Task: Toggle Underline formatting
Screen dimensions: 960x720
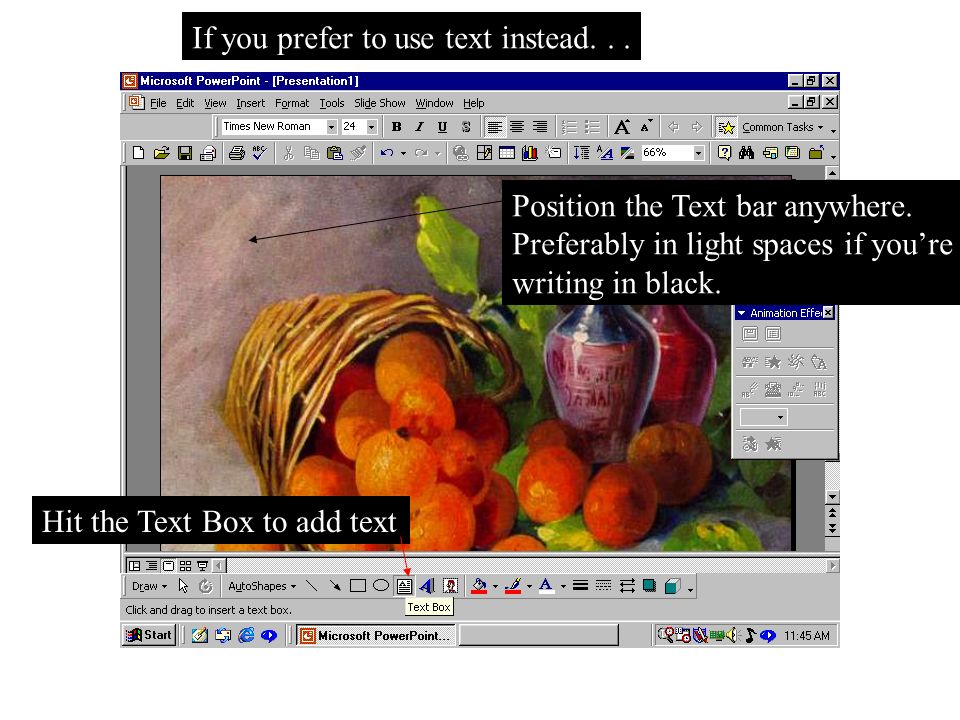Action: click(x=442, y=127)
